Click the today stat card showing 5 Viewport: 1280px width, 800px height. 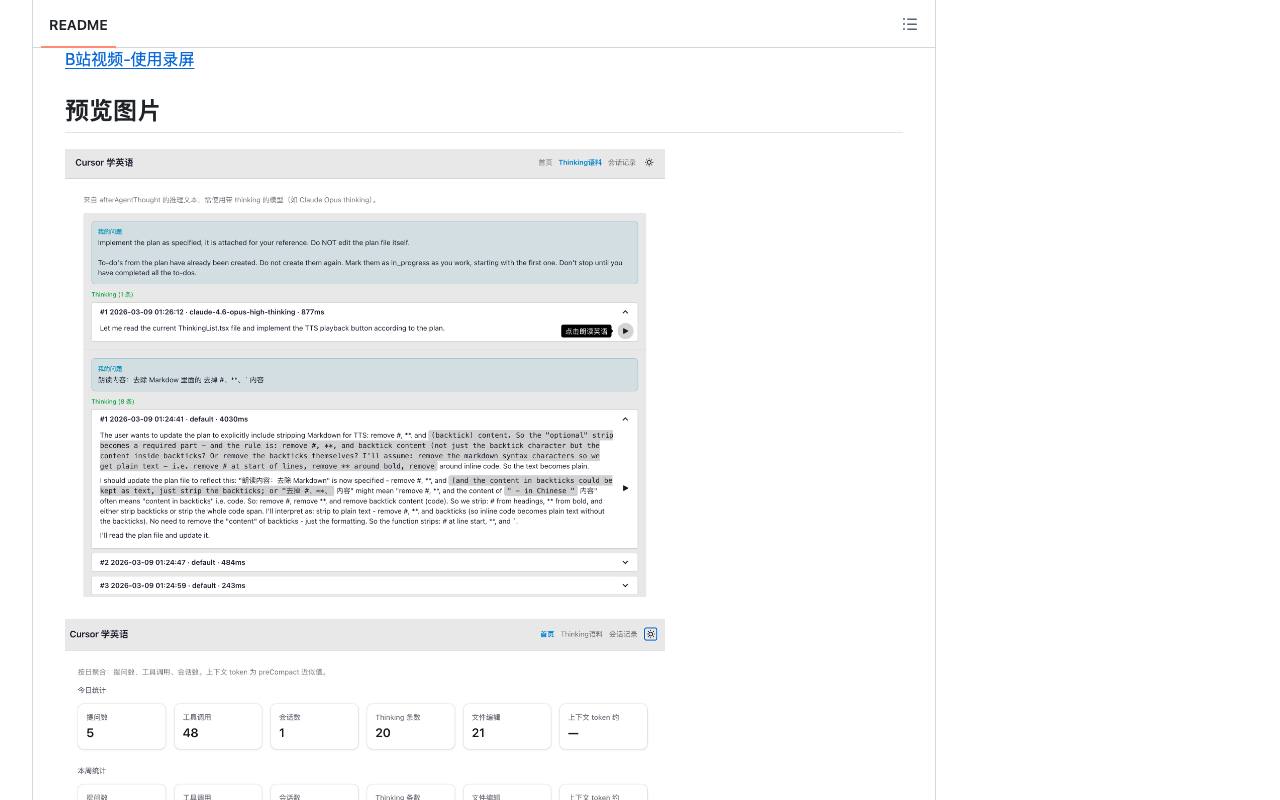tap(122, 727)
